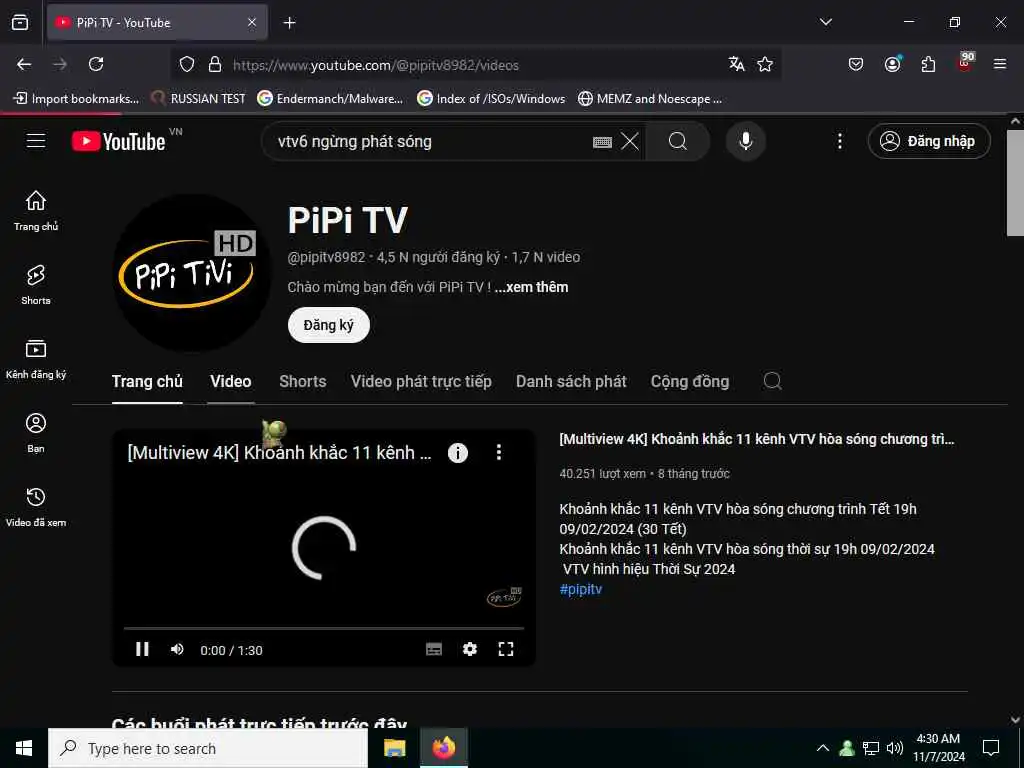Open the Multiview 4K video title link
The height and width of the screenshot is (768, 1024).
click(757, 439)
